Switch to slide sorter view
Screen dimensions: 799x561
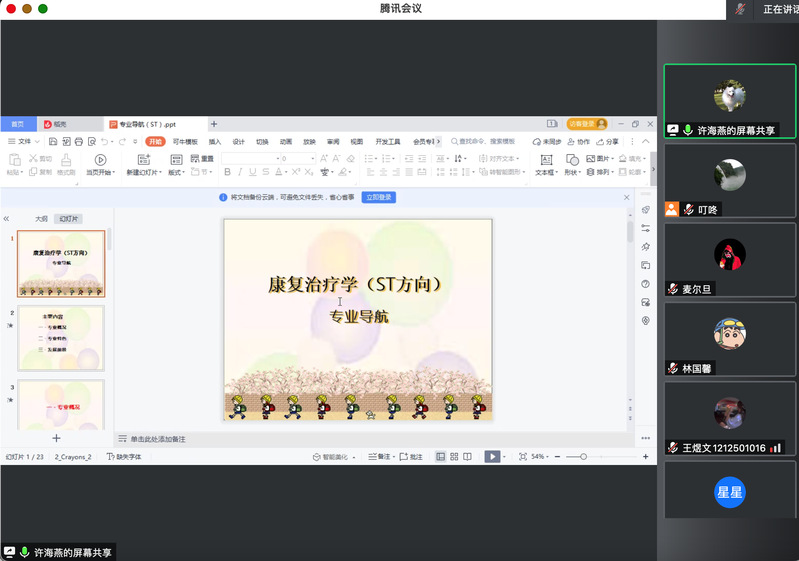pyautogui.click(x=454, y=456)
